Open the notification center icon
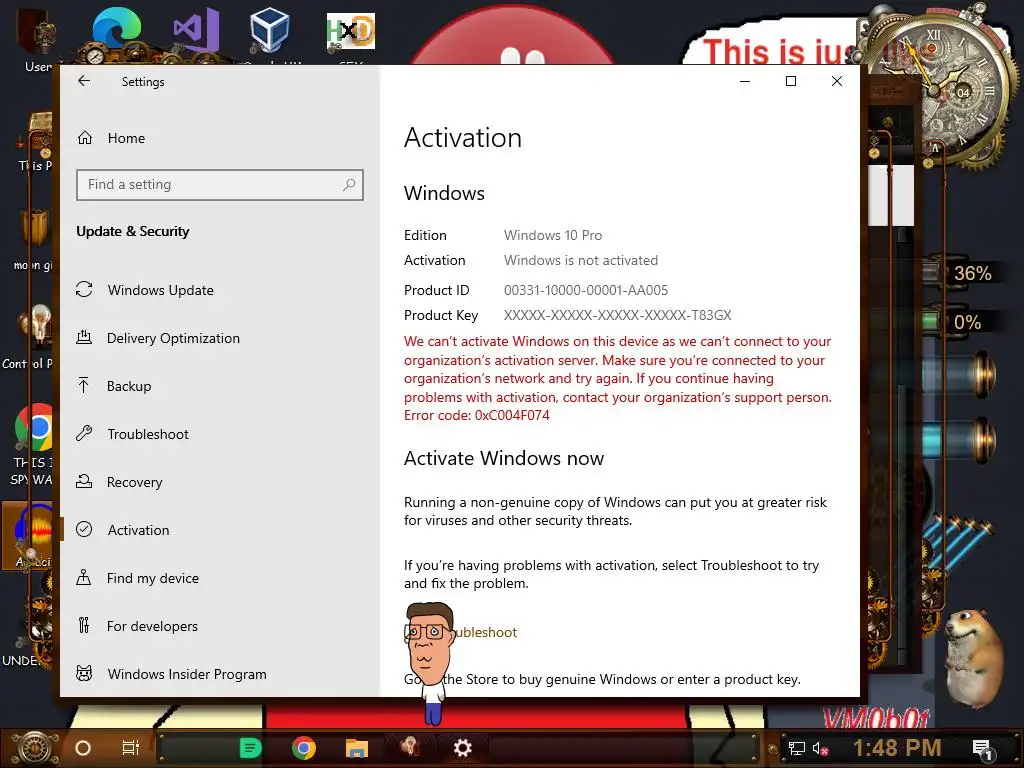This screenshot has width=1024, height=768. coord(982,749)
